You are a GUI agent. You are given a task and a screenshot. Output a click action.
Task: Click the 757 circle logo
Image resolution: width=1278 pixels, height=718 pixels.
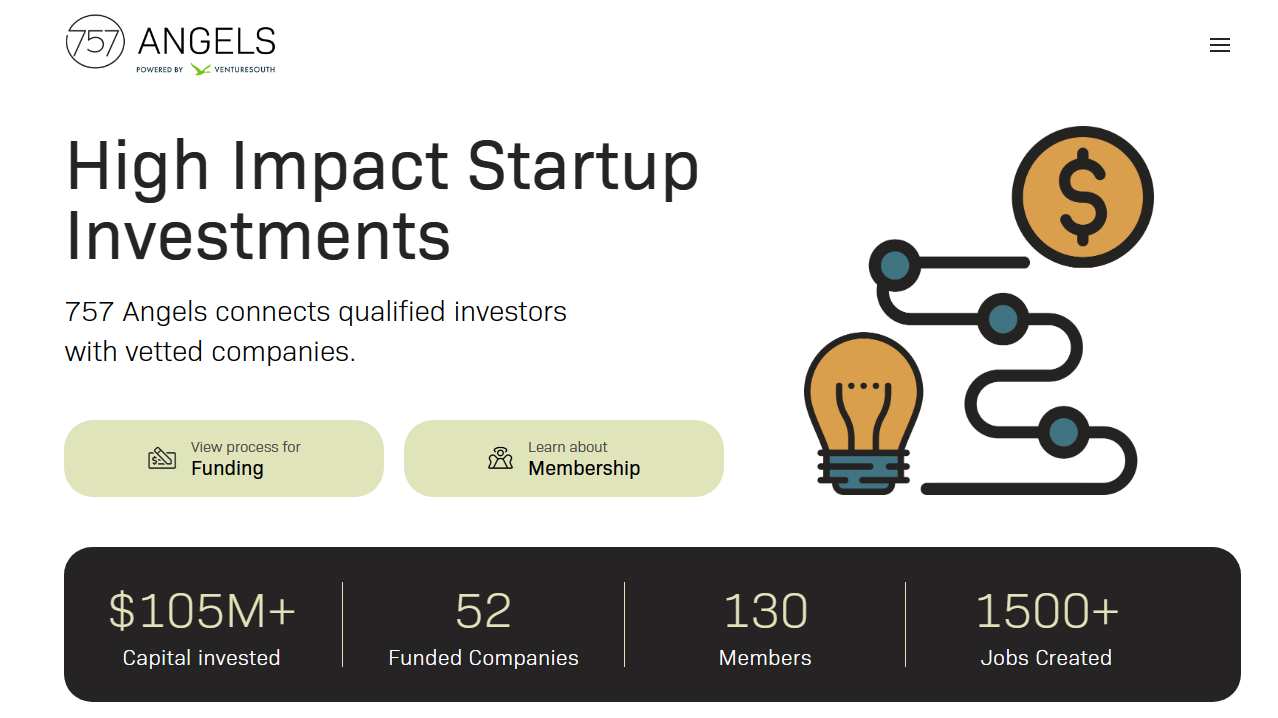[95, 42]
